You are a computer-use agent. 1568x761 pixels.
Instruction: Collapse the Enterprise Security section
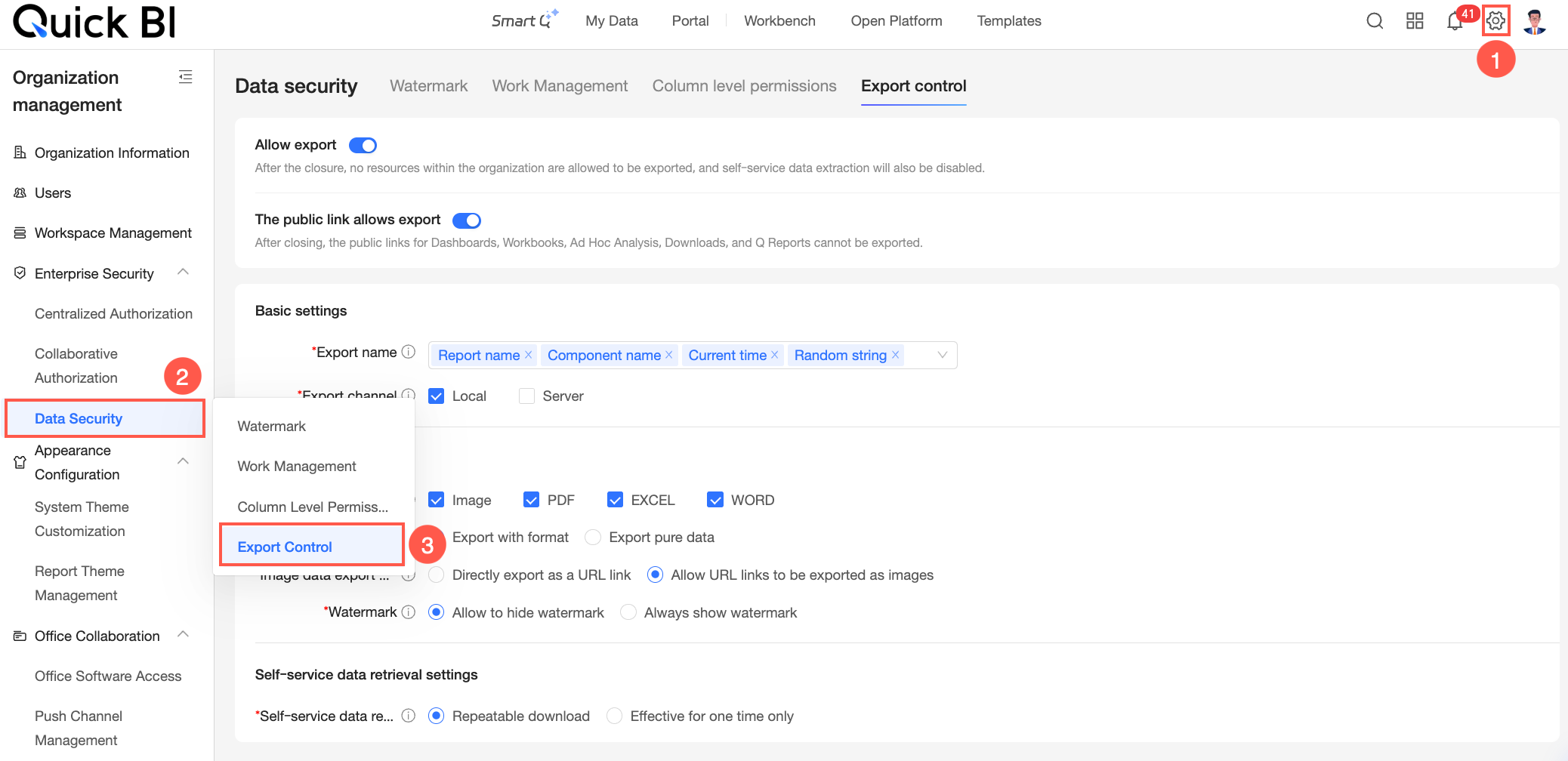[x=183, y=272]
